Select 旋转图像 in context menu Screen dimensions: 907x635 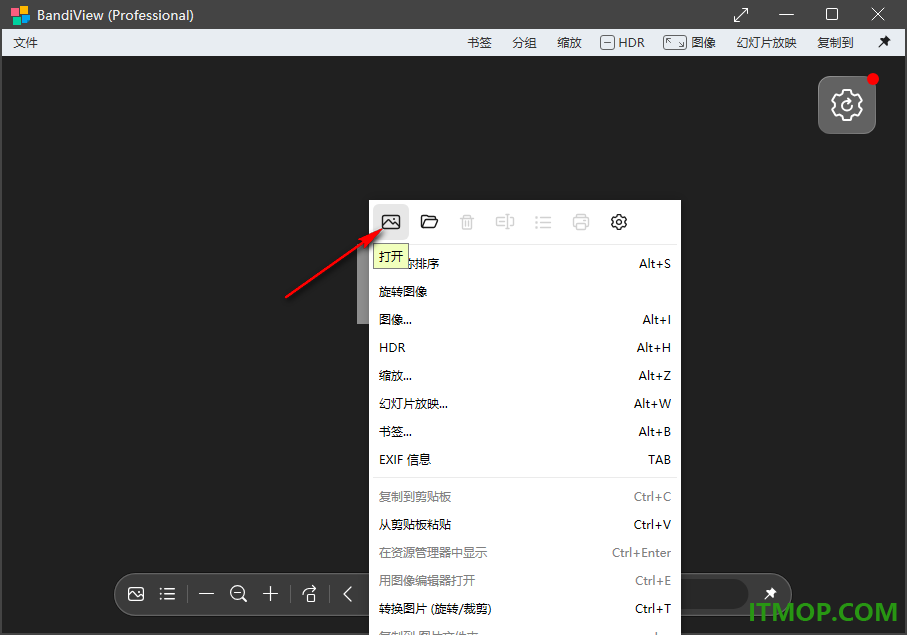(x=525, y=292)
